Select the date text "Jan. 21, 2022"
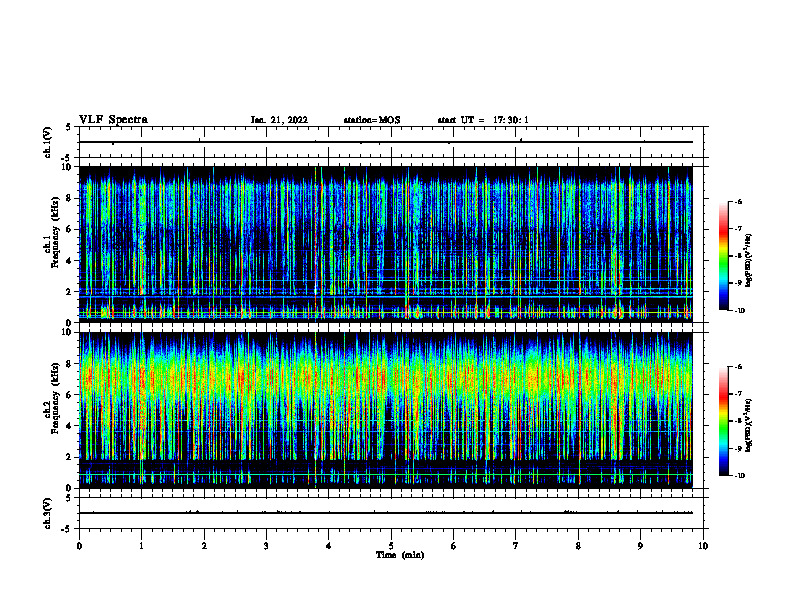The width and height of the screenshot is (792, 612). click(x=279, y=120)
